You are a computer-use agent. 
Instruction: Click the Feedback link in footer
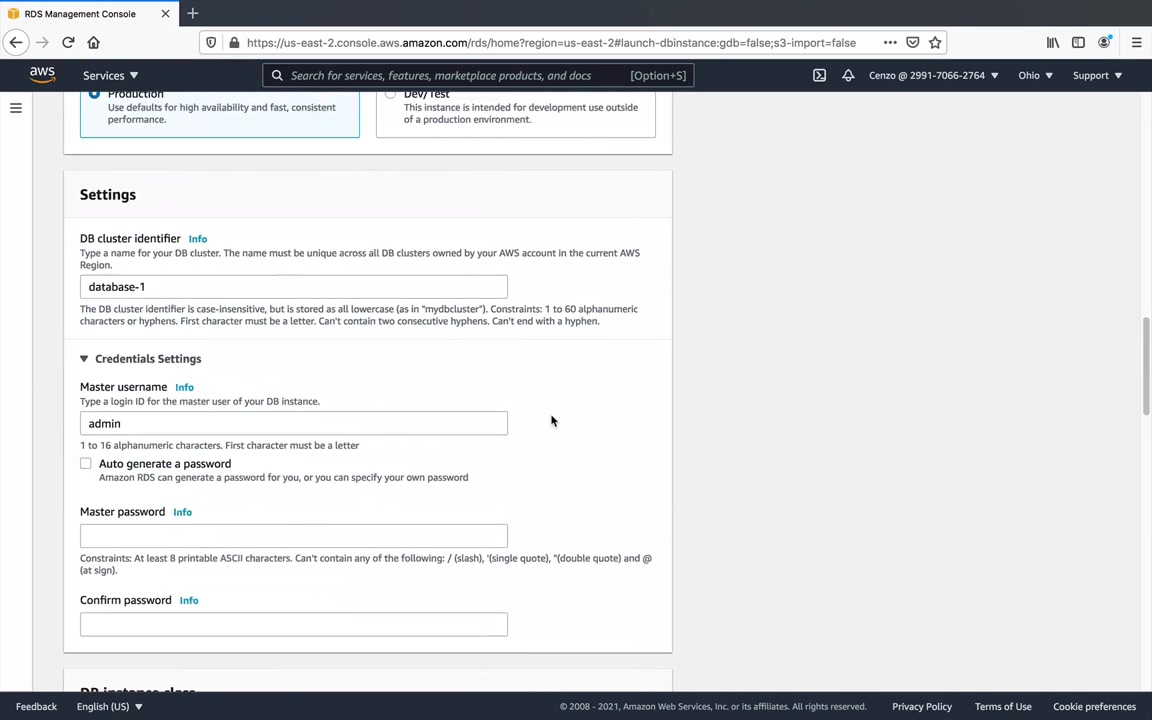36,707
